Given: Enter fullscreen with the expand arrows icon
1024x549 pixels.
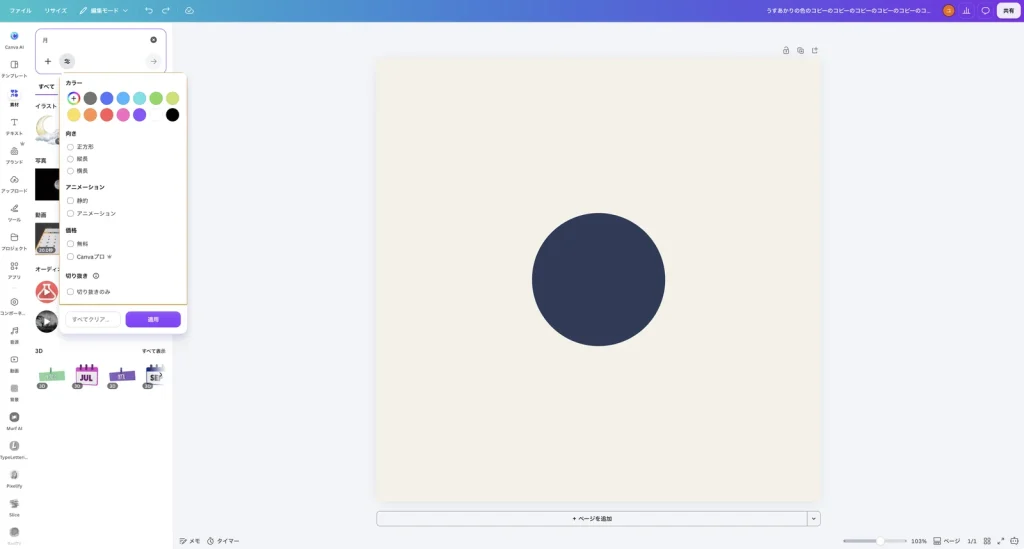Looking at the screenshot, I should [1000, 541].
